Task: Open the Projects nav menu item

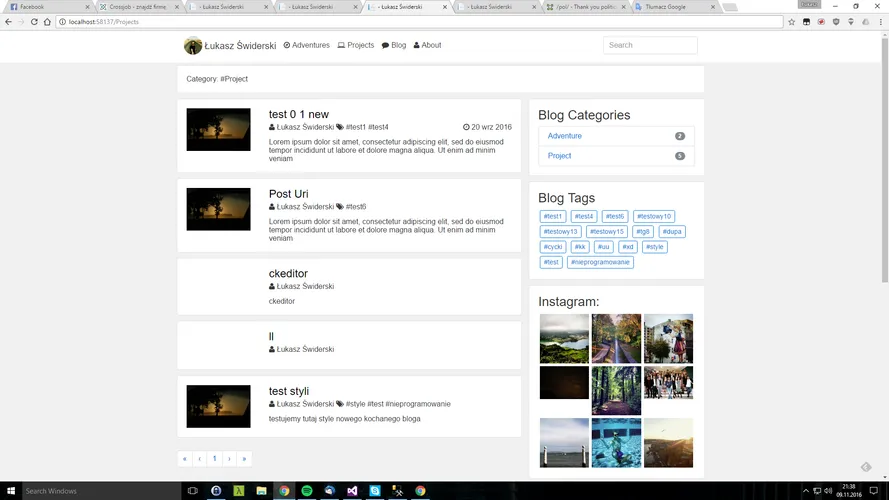Action: coord(356,45)
